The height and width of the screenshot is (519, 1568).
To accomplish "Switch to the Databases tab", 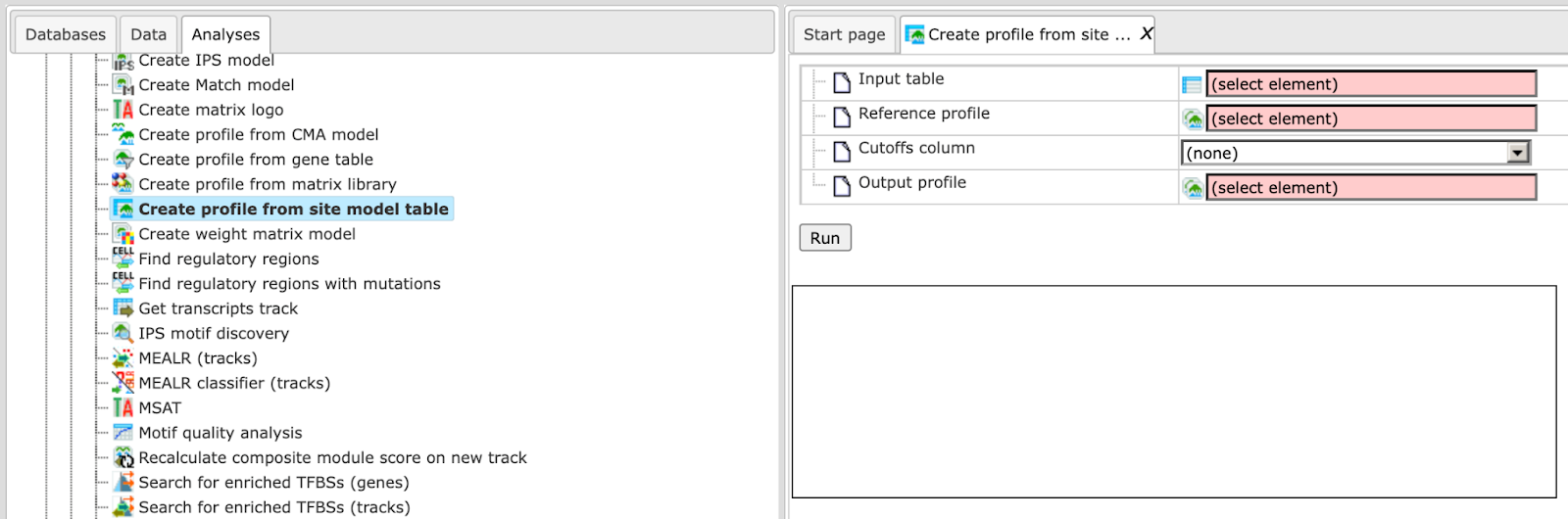I will point(65,34).
